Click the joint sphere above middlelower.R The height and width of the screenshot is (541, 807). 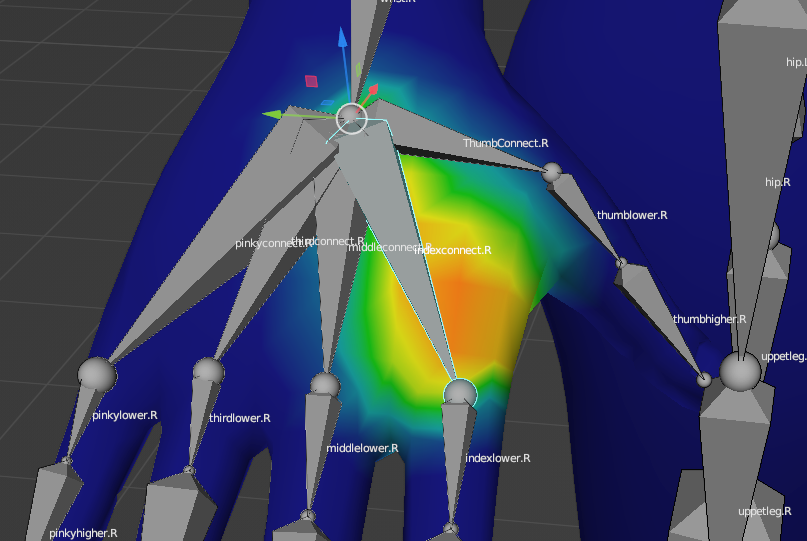click(x=325, y=385)
